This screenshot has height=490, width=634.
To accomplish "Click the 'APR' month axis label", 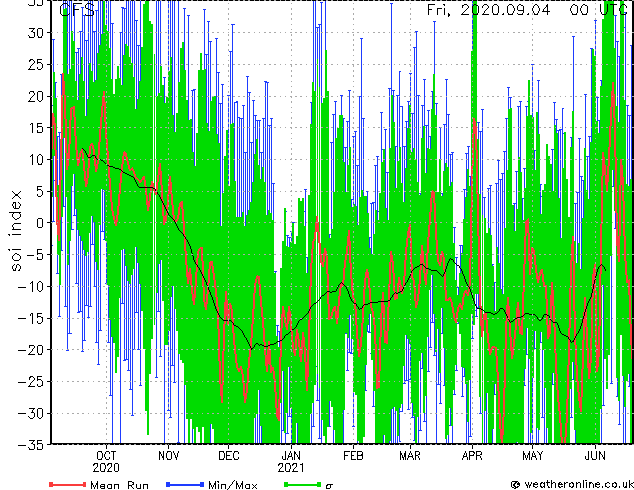I will pos(472,456).
